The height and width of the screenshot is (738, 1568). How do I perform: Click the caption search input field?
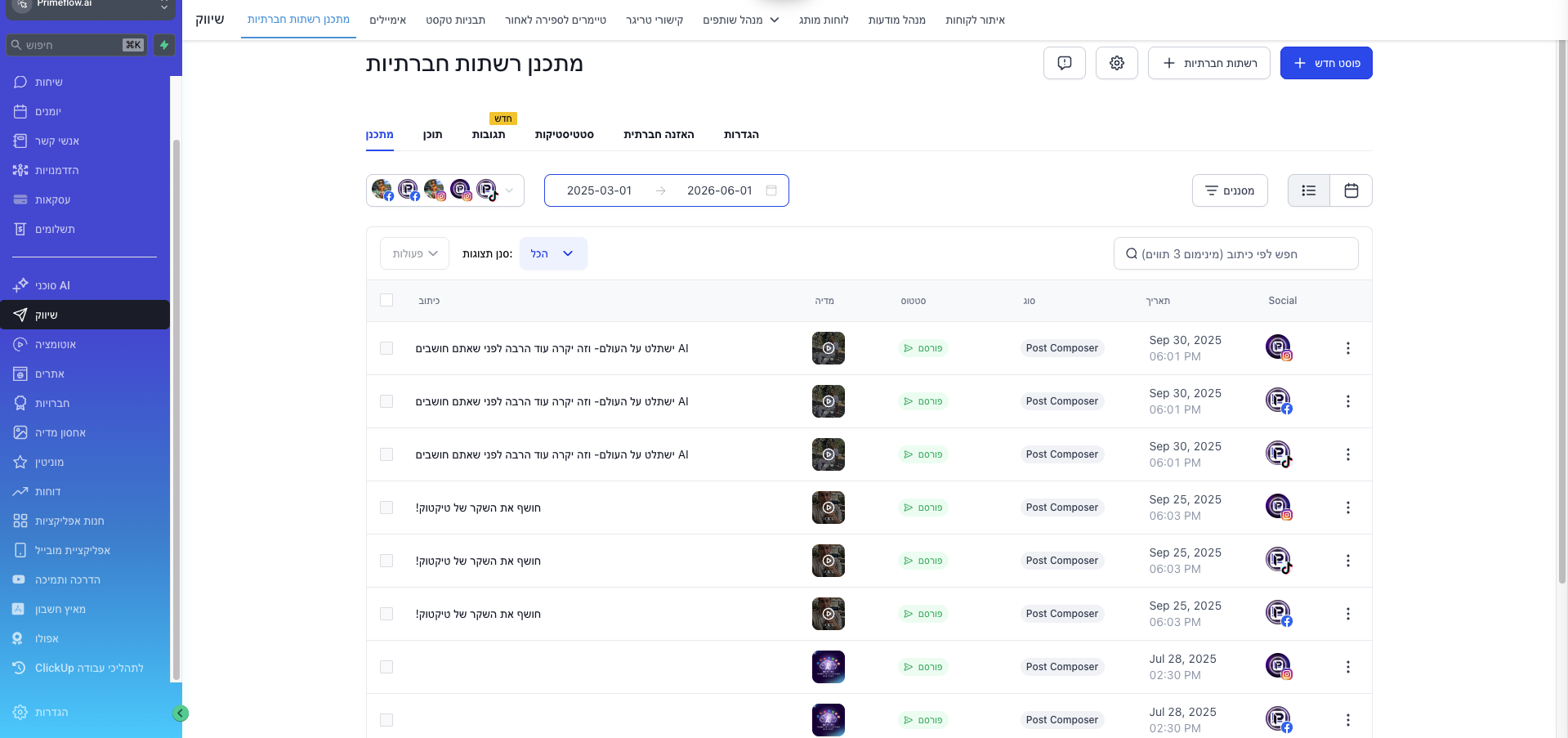point(1235,253)
